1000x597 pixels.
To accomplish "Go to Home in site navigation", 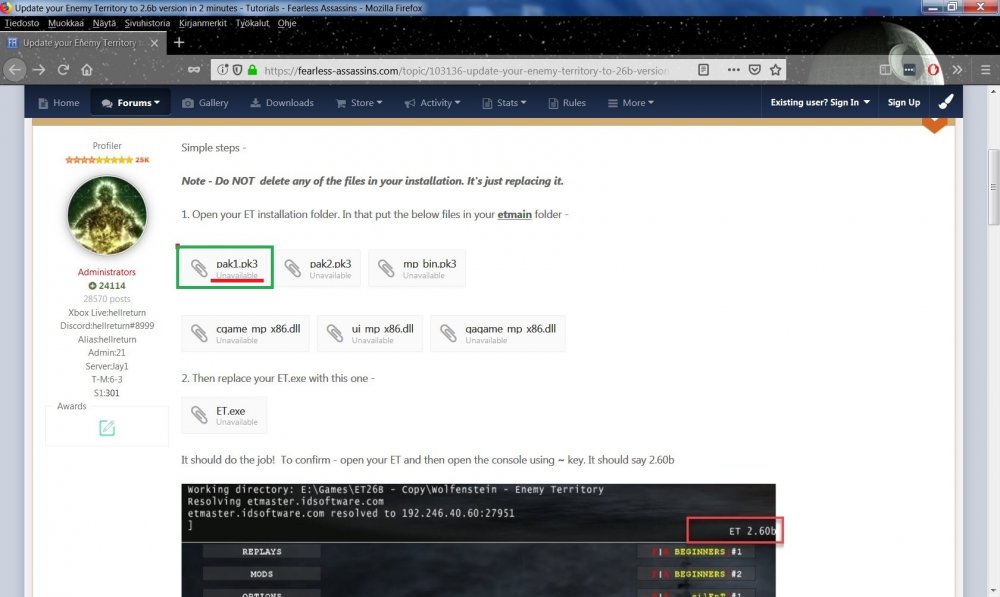I will [x=59, y=103].
